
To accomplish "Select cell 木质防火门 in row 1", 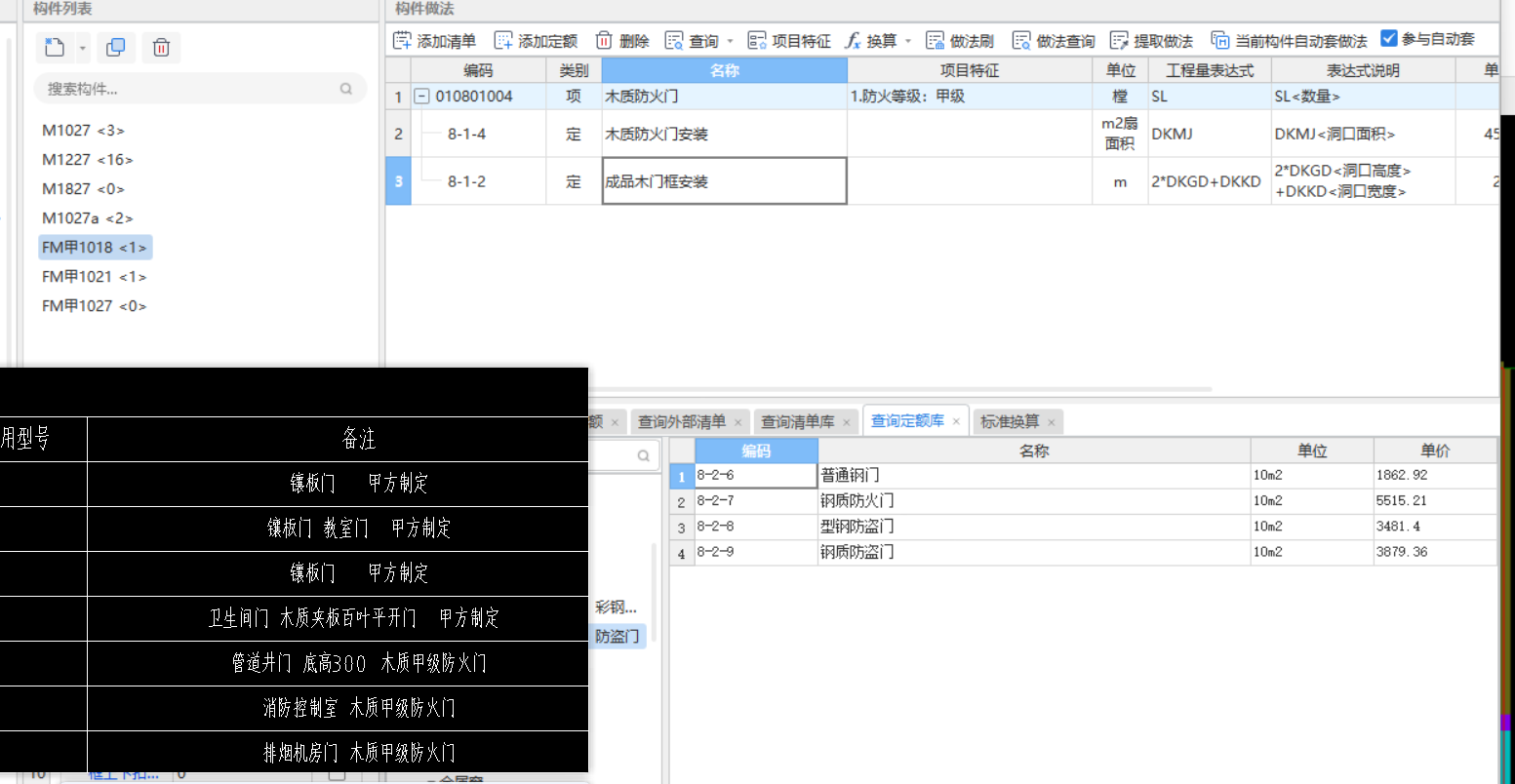I will pos(725,97).
